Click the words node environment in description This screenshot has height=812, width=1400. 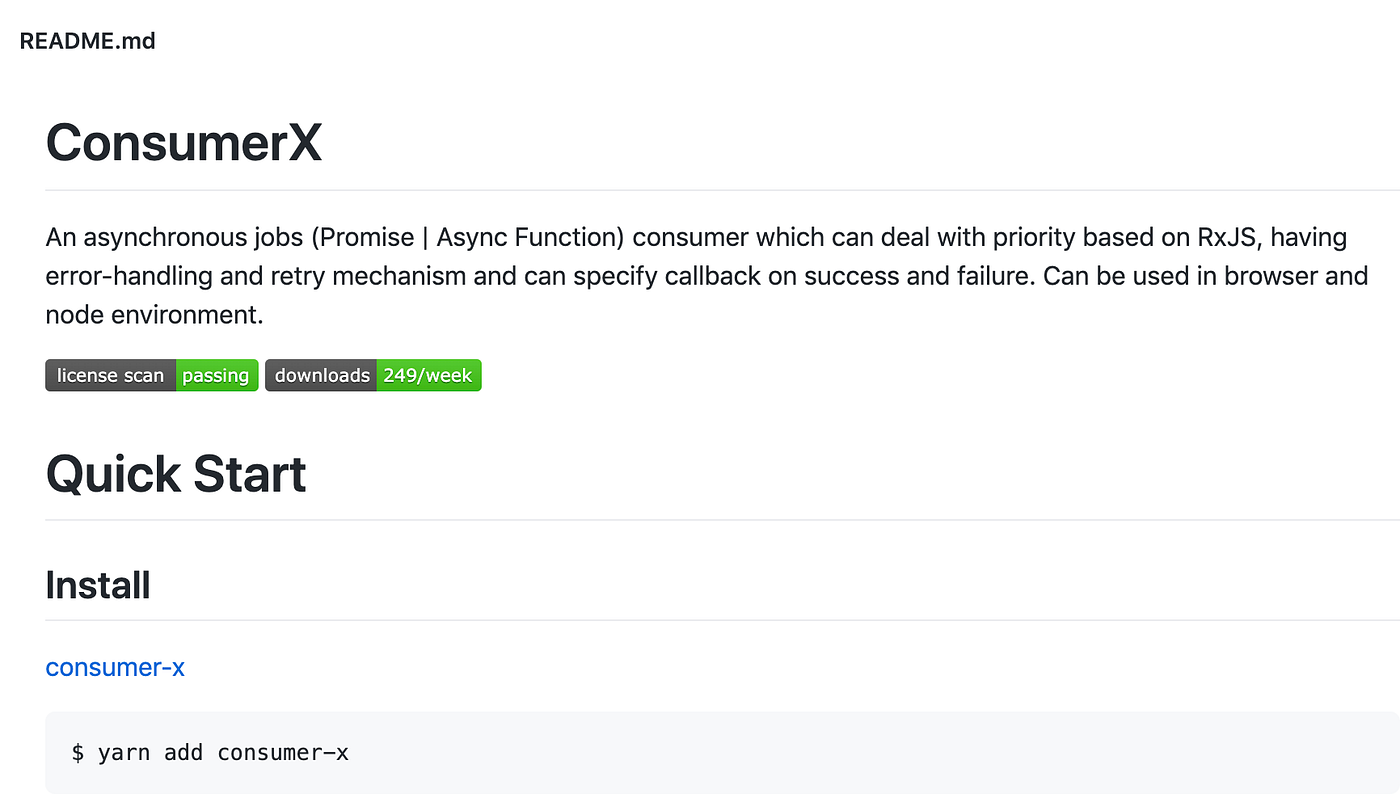pos(153,314)
